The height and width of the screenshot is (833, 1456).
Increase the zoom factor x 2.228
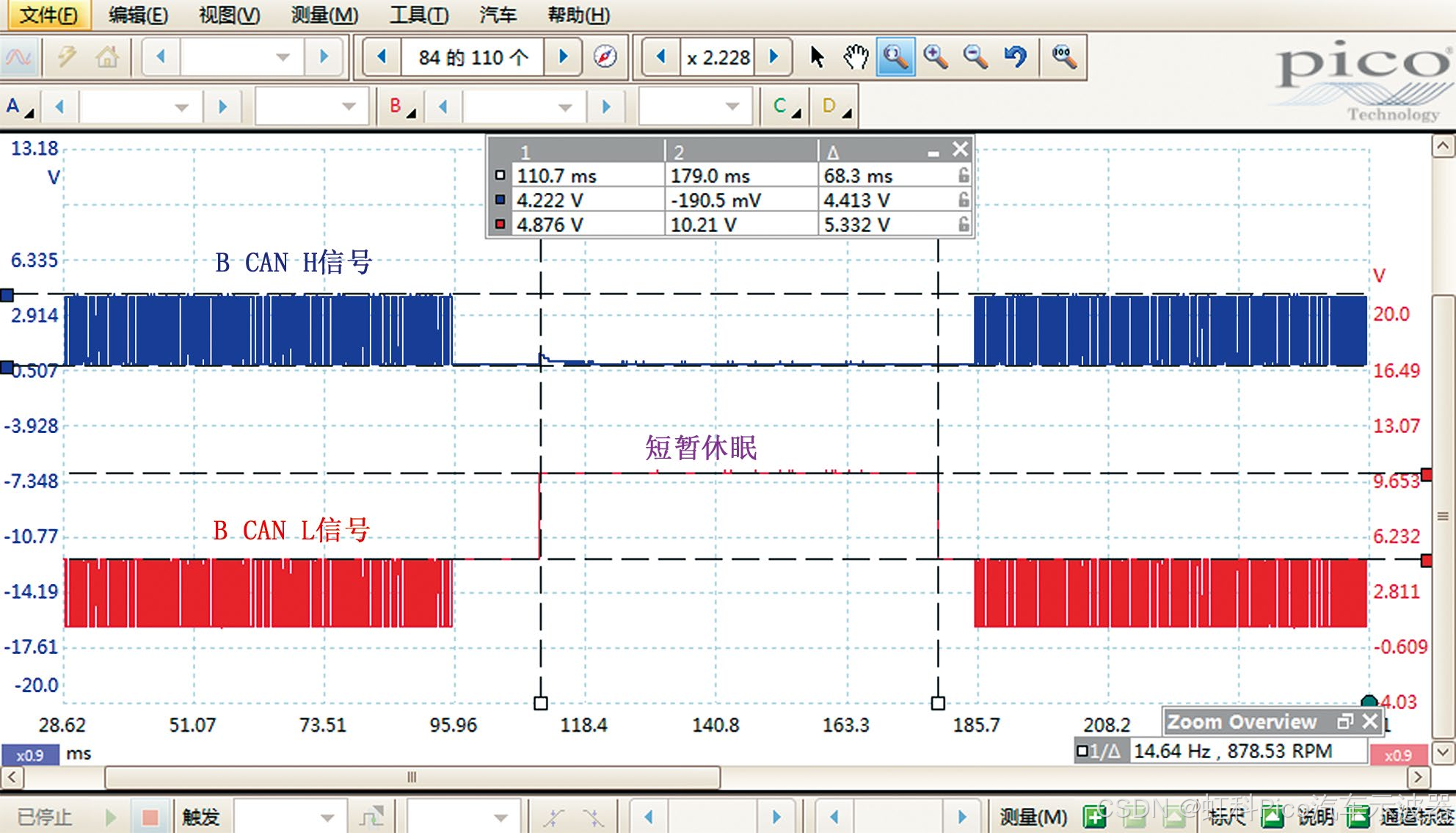click(x=773, y=57)
